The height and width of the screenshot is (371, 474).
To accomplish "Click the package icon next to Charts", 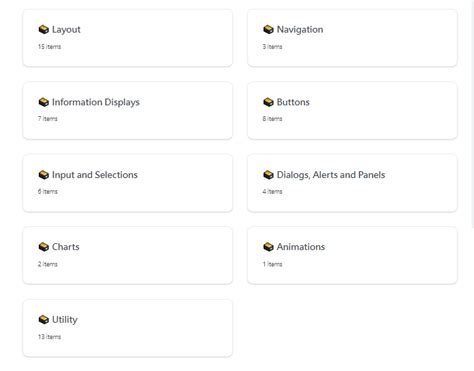I will [44, 247].
